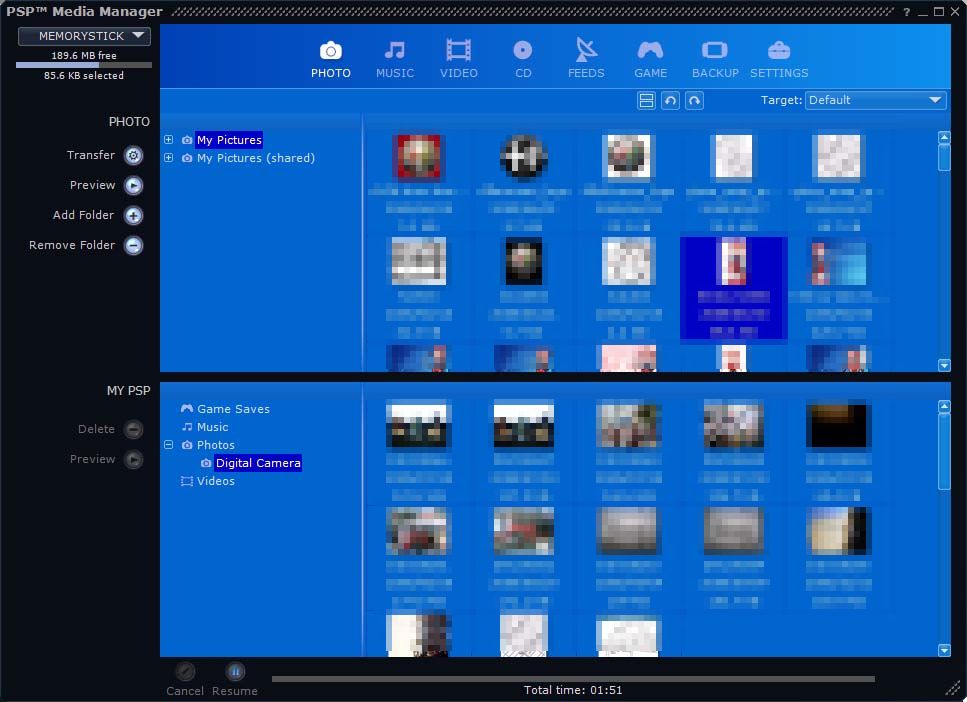The width and height of the screenshot is (967, 702).
Task: Click the Preview icon under MY PSP
Action: point(133,460)
